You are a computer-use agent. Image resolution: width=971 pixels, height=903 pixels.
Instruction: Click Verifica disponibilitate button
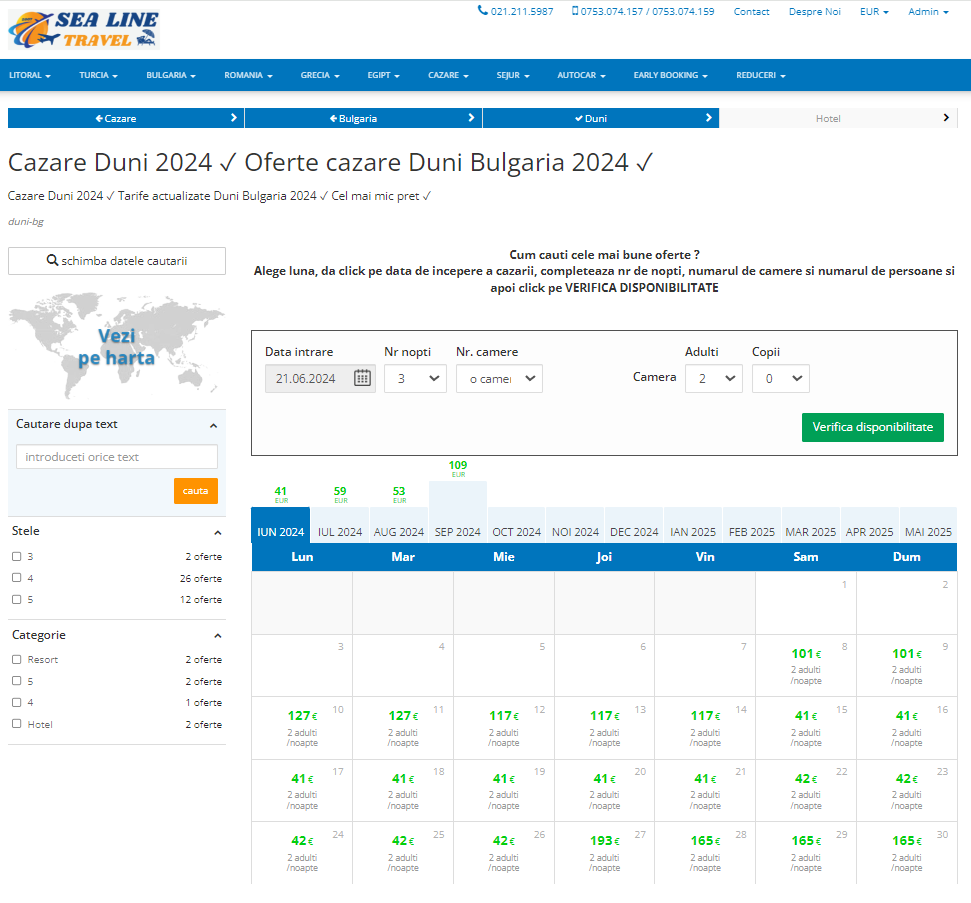[x=873, y=427]
